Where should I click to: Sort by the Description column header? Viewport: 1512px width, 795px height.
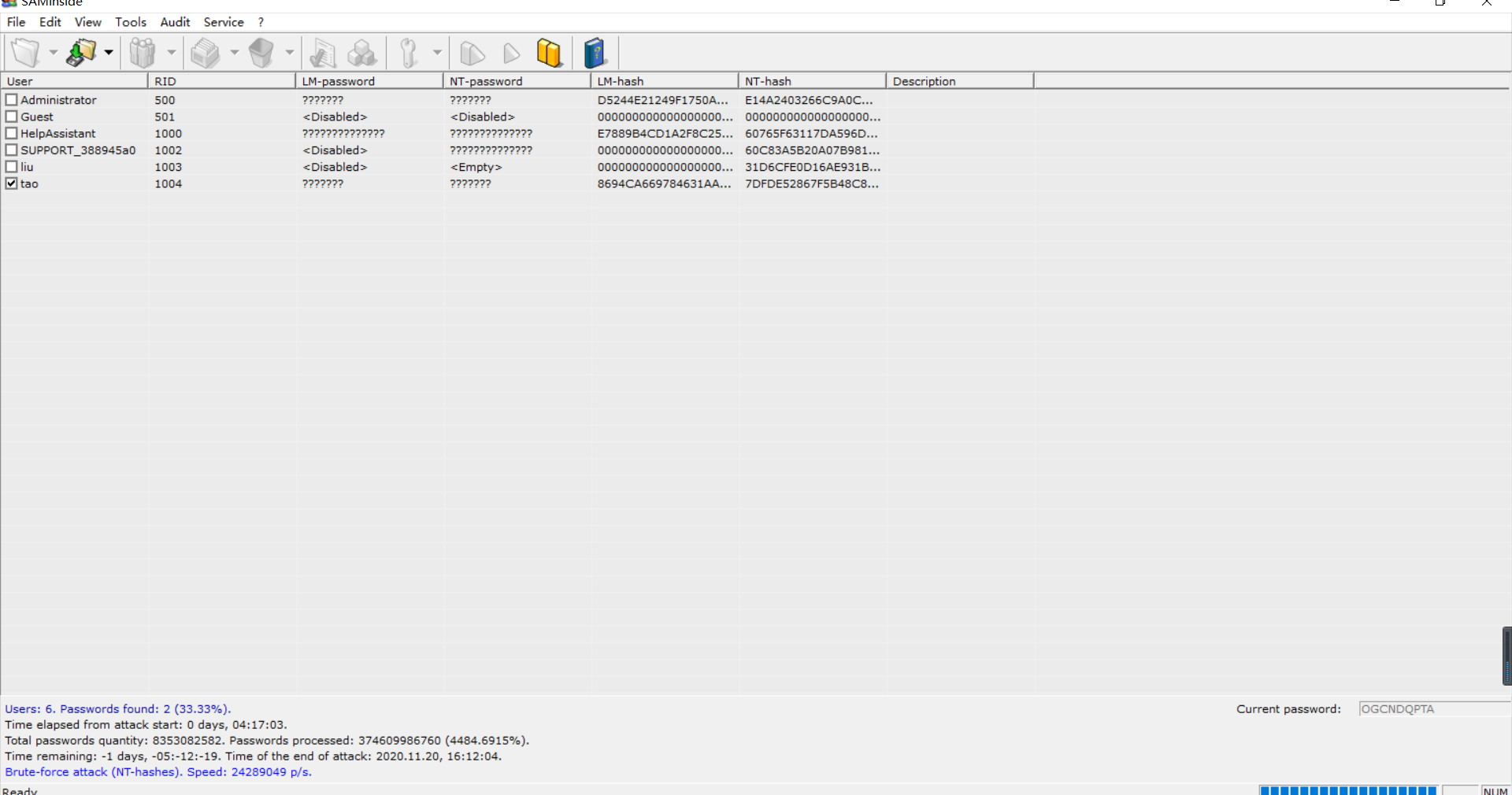coord(960,81)
